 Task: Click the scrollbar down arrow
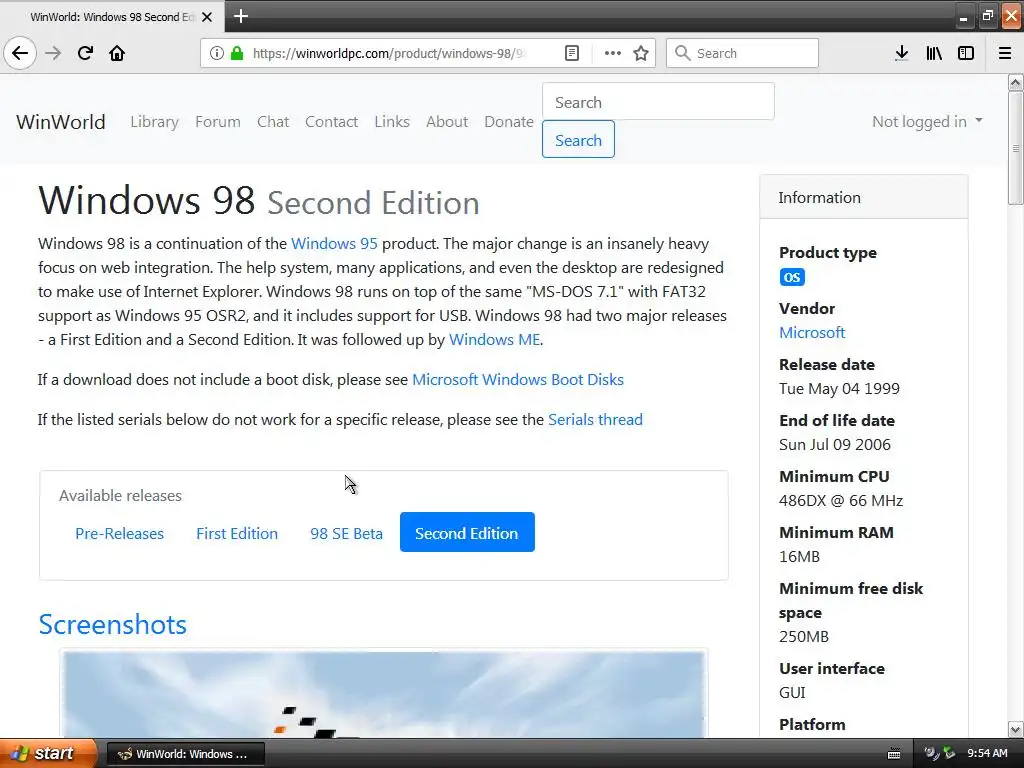[x=1016, y=729]
